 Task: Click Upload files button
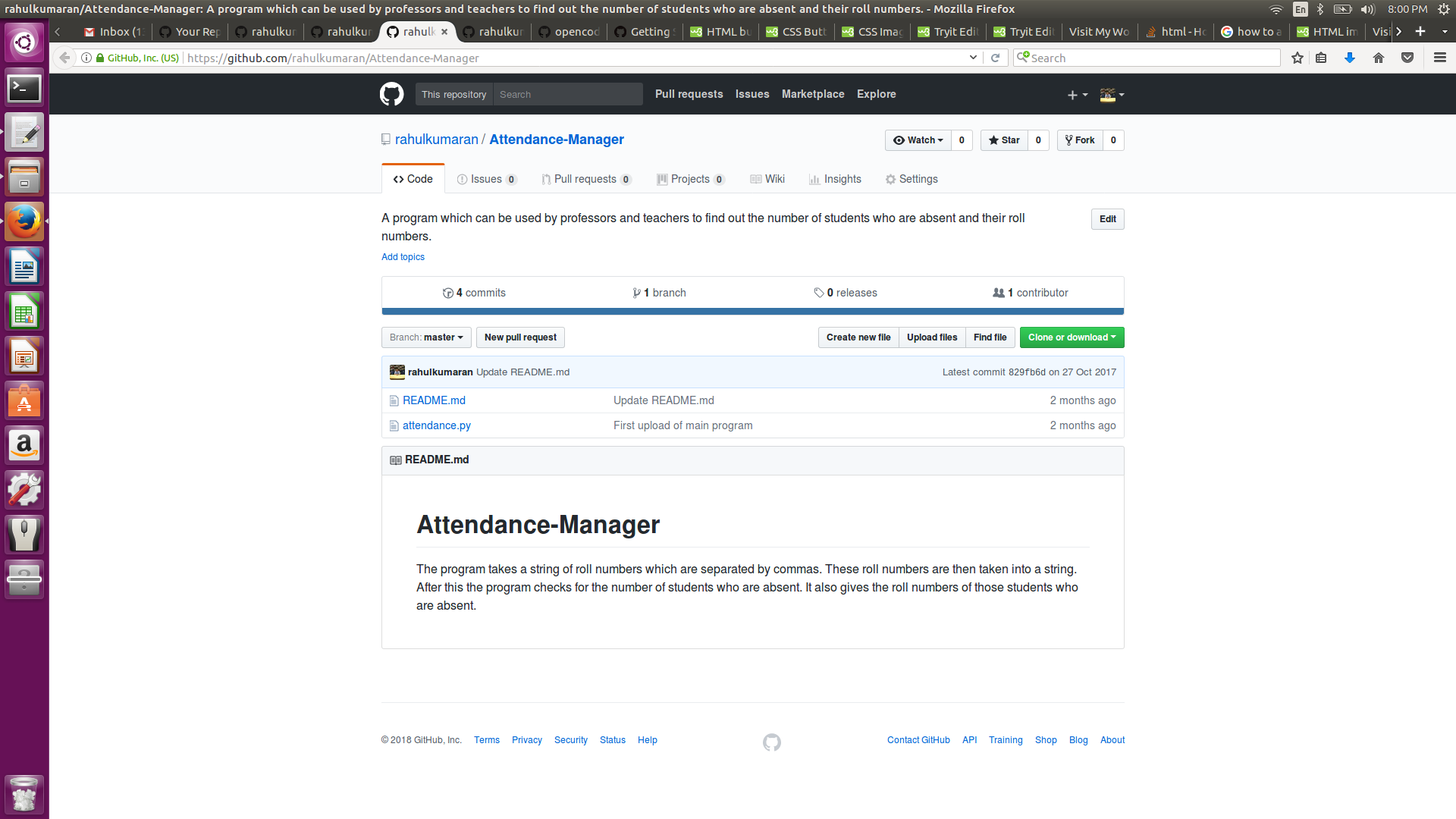coord(932,337)
